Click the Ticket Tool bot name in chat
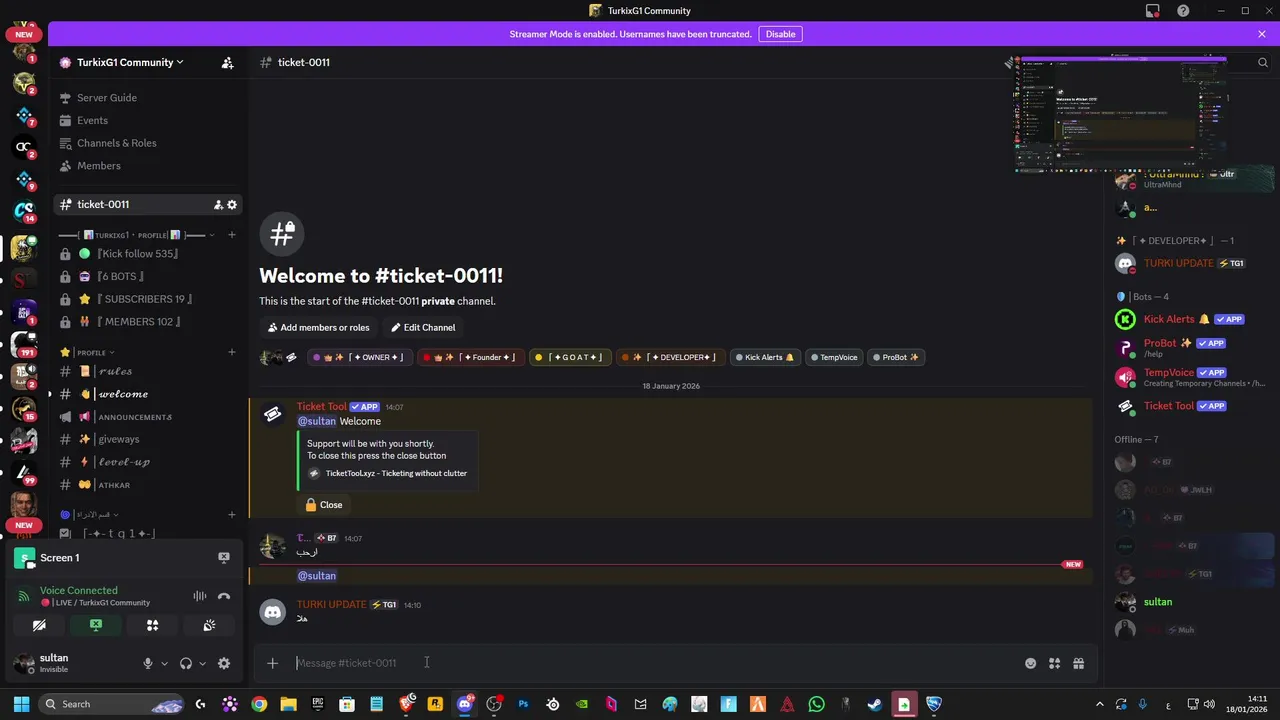This screenshot has height=720, width=1280. click(x=321, y=407)
